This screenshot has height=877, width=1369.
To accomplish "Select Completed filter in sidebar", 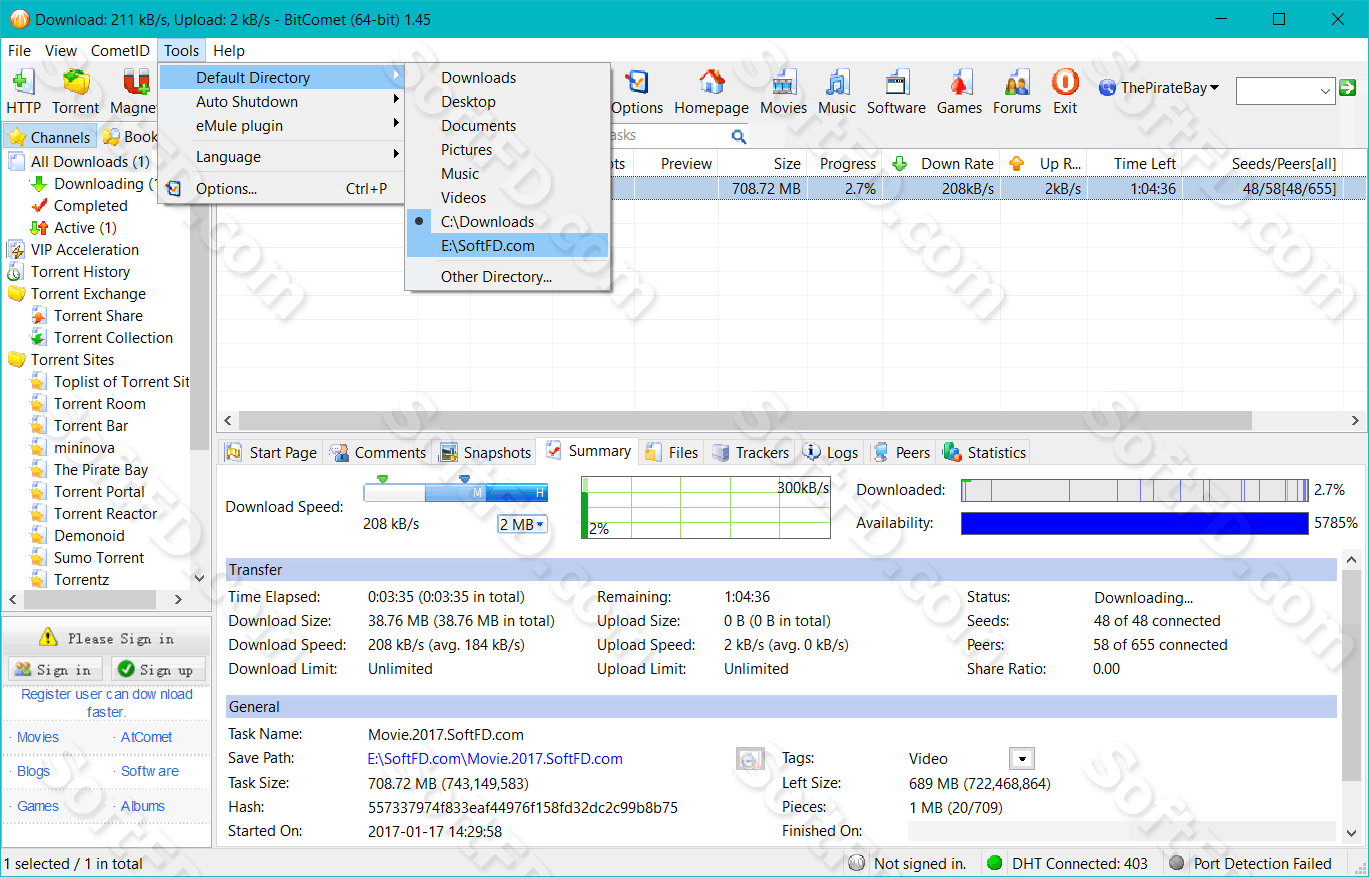I will pos(91,206).
